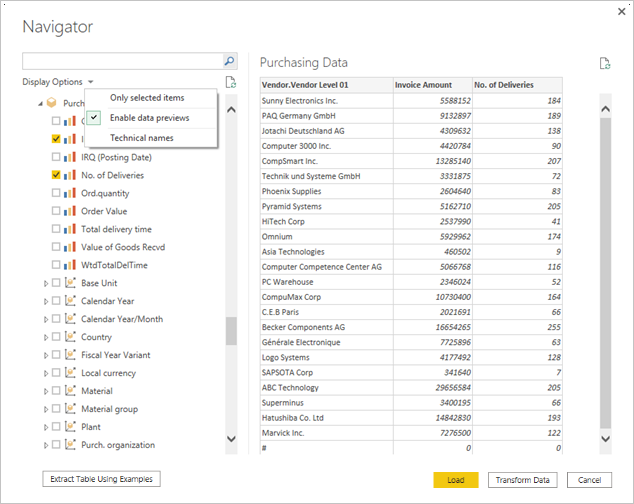Close the Navigator dialog with X
This screenshot has height=504, width=634.
coord(621,12)
